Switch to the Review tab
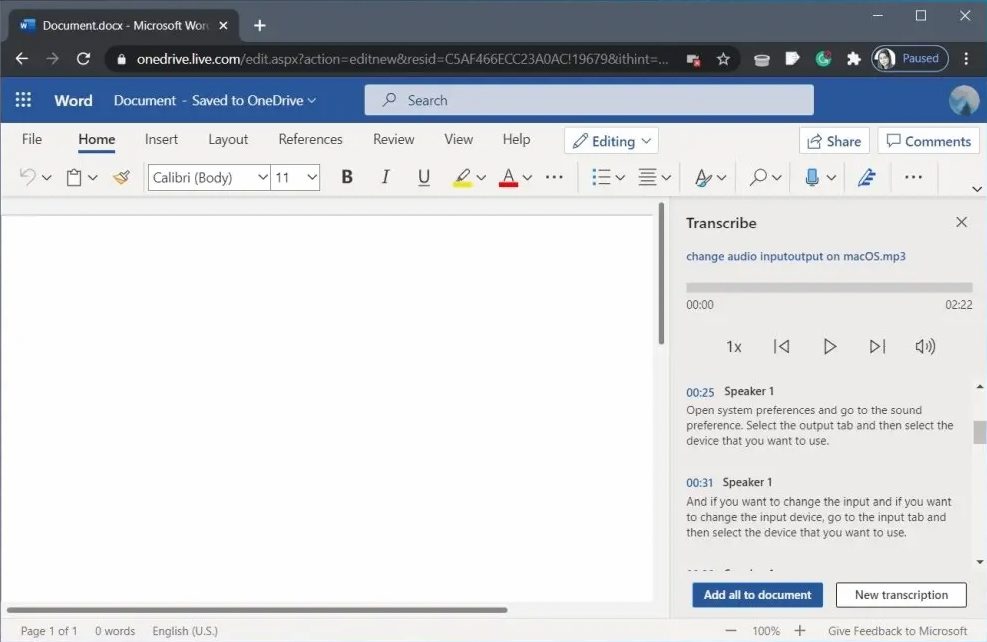The height and width of the screenshot is (642, 987). (x=393, y=139)
